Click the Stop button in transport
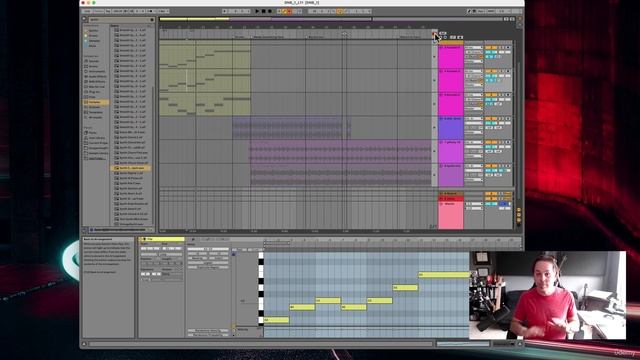 coord(263,11)
